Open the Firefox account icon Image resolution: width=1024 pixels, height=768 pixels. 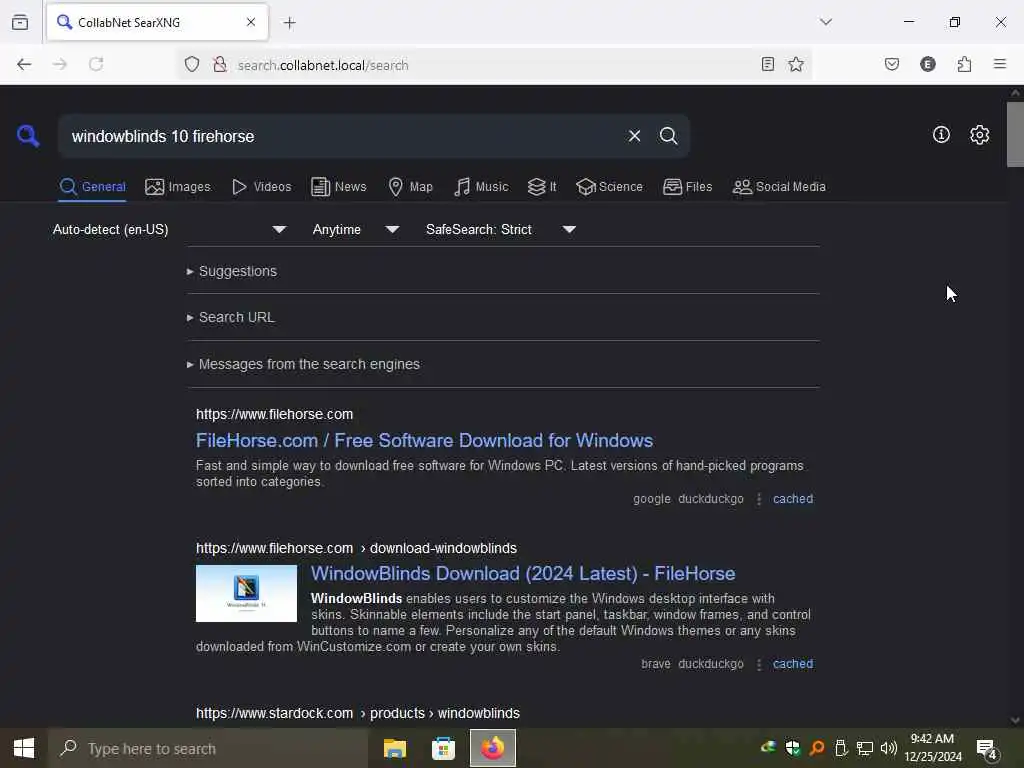[928, 64]
